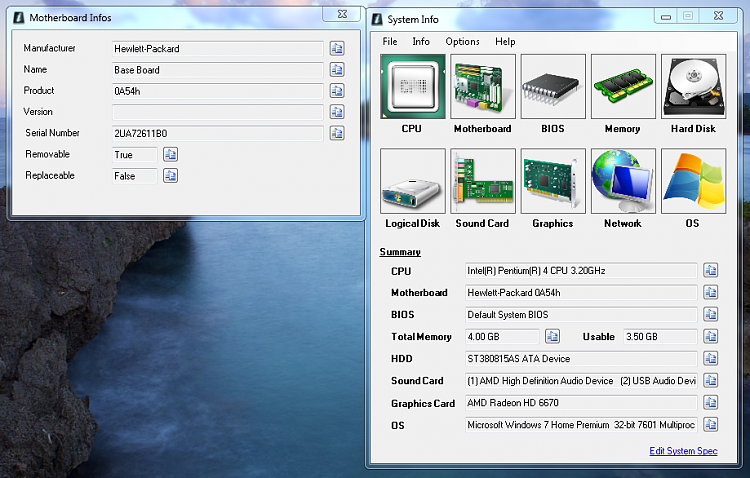The height and width of the screenshot is (478, 750).
Task: Copy the summary CPU value
Action: pos(711,270)
